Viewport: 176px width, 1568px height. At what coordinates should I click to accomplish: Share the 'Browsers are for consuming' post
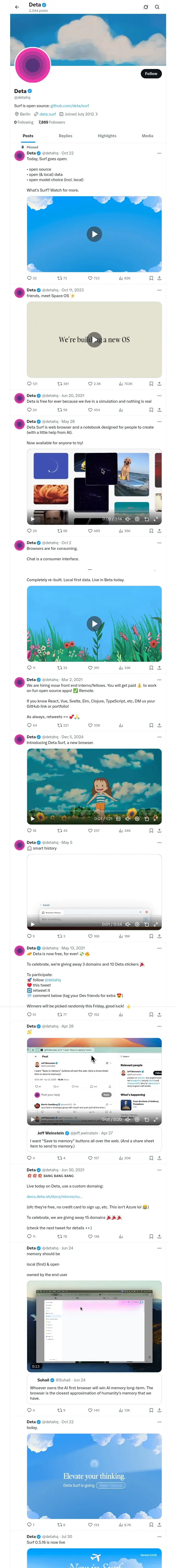(x=160, y=668)
